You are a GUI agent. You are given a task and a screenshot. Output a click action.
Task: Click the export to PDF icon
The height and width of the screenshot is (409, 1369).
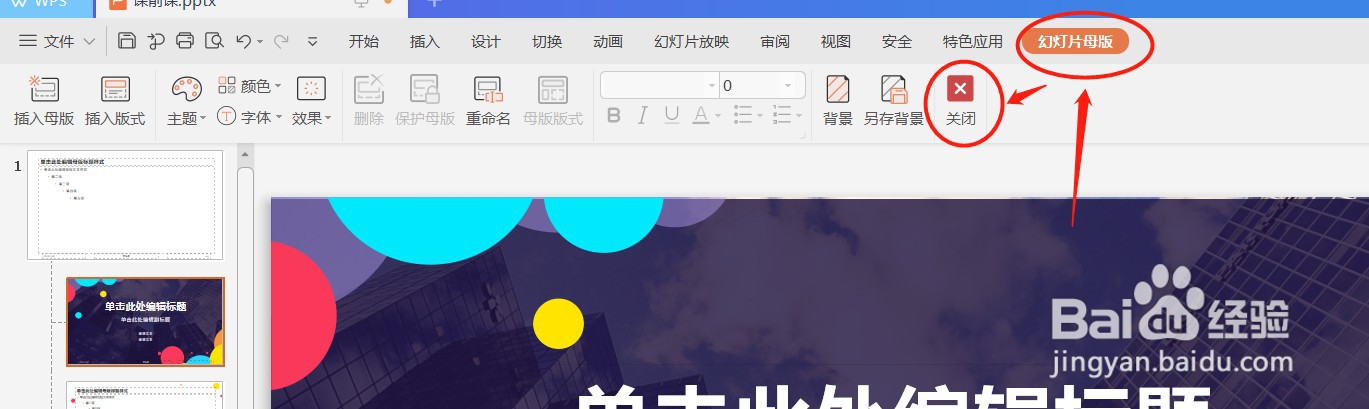[155, 41]
